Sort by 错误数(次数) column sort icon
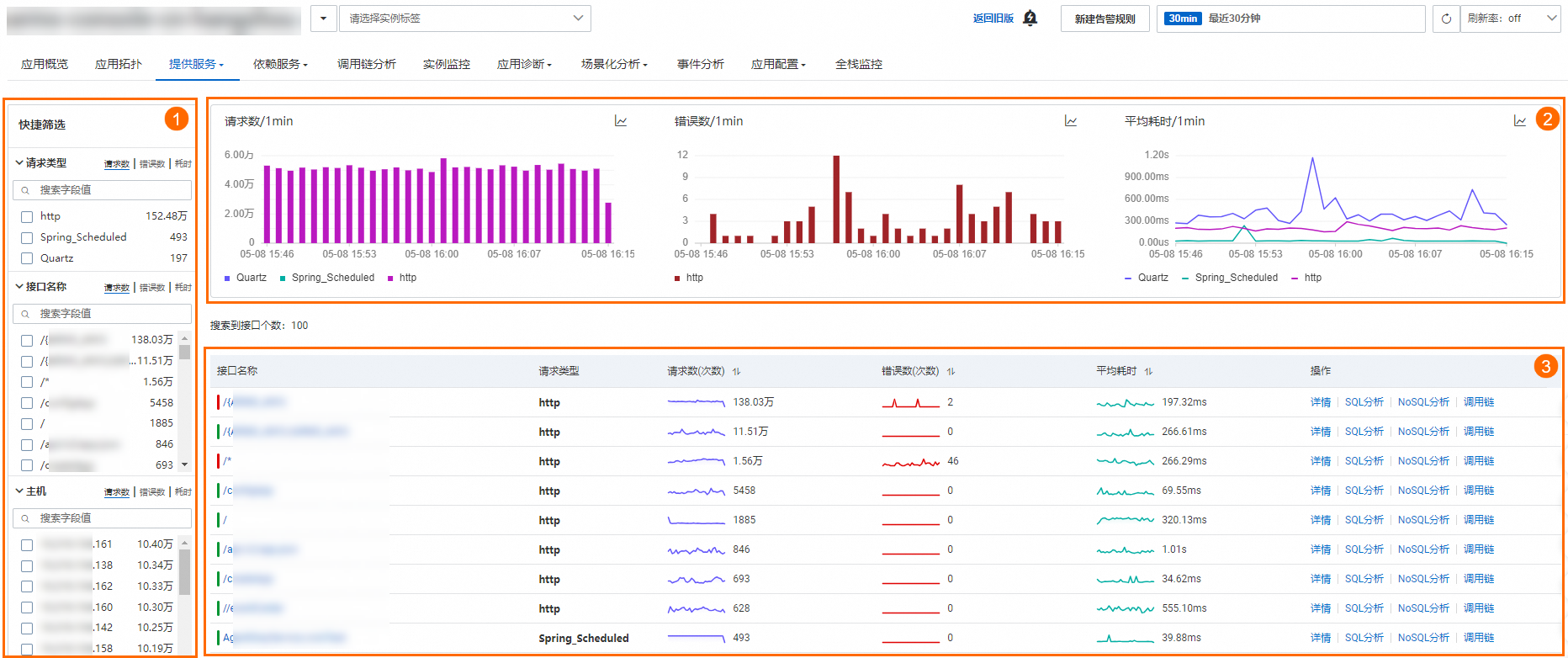 click(951, 371)
